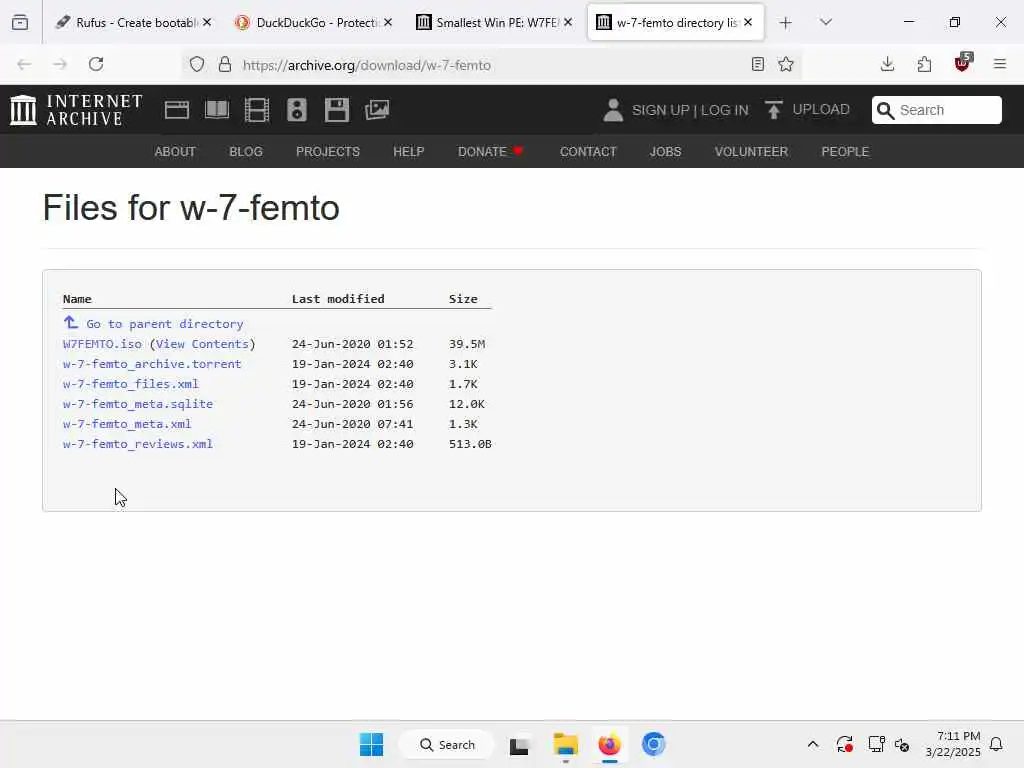This screenshot has width=1024, height=768.
Task: Click SIGN UP link
Action: 660,110
